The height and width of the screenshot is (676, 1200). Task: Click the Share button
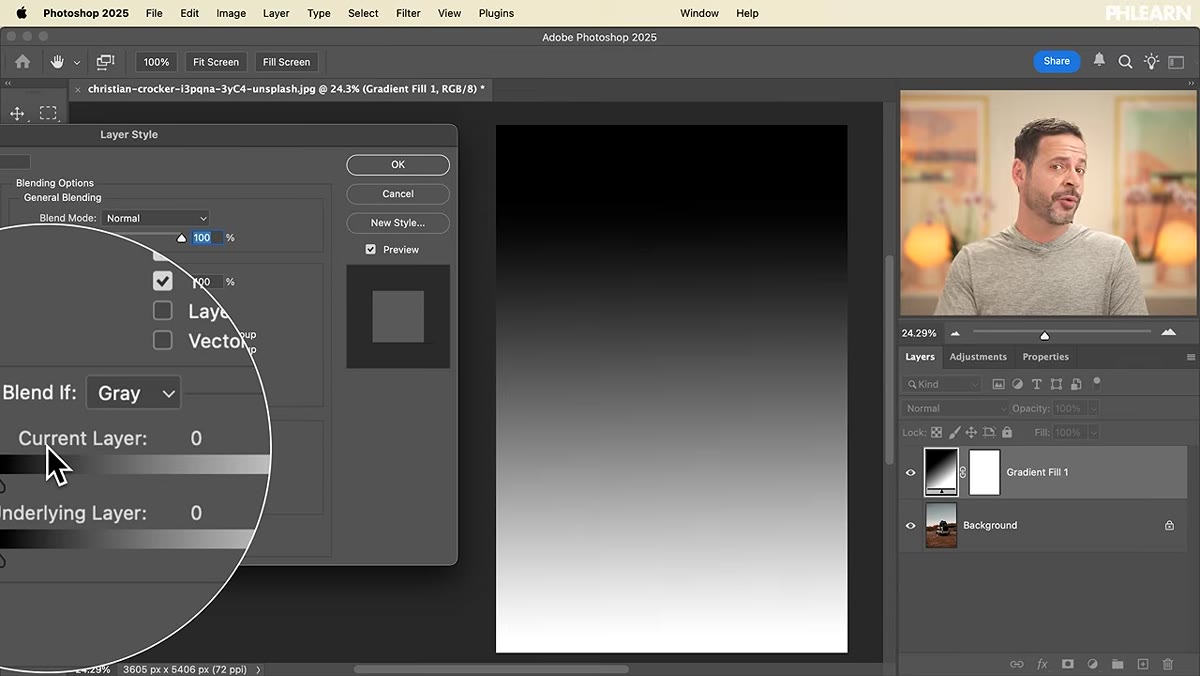1057,61
